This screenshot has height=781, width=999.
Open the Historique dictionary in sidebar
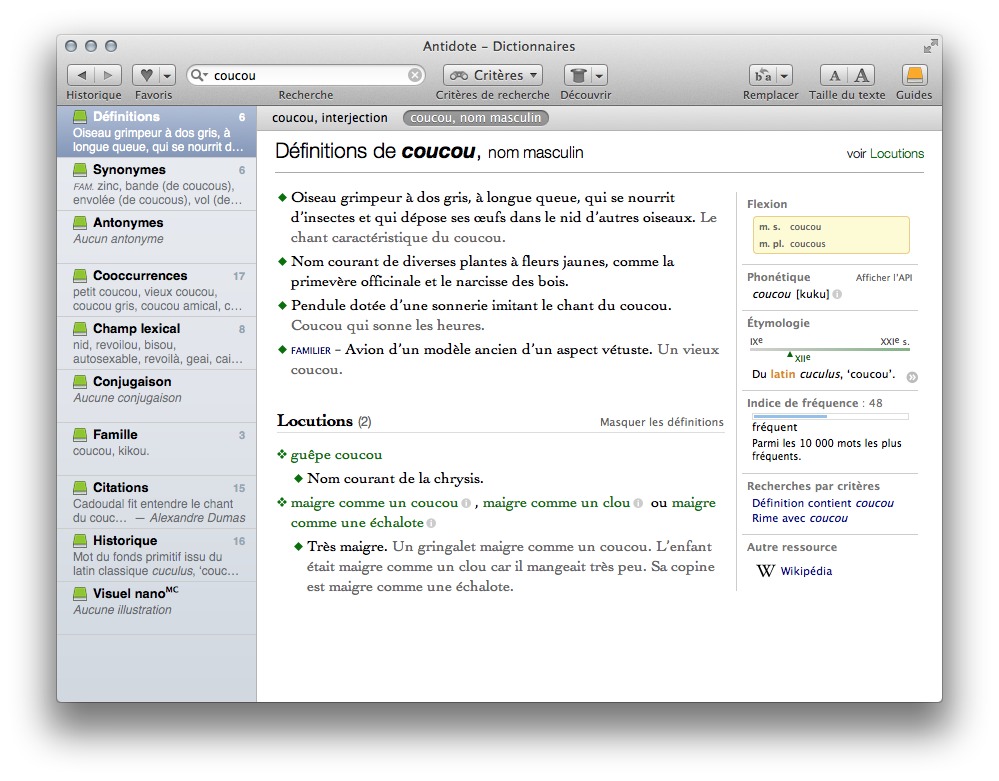click(157, 554)
